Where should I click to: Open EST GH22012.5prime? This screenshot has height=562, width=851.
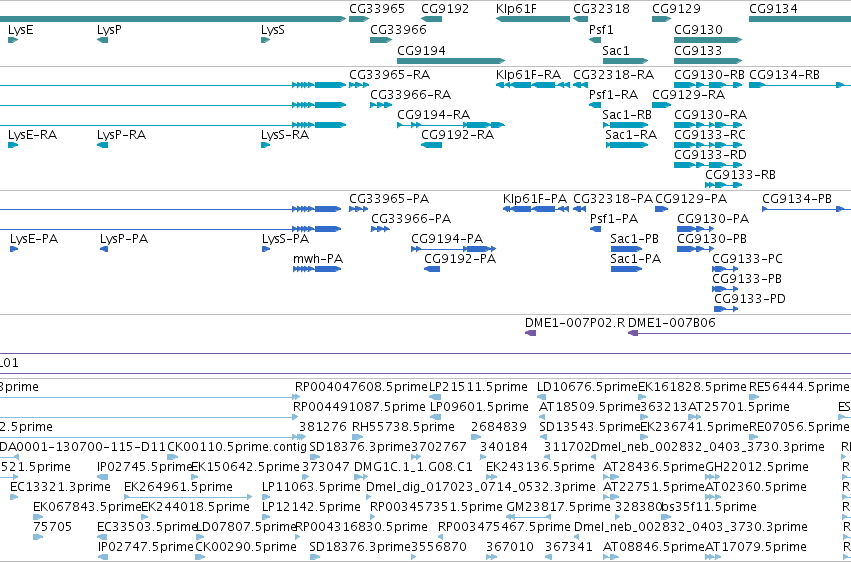pos(757,467)
